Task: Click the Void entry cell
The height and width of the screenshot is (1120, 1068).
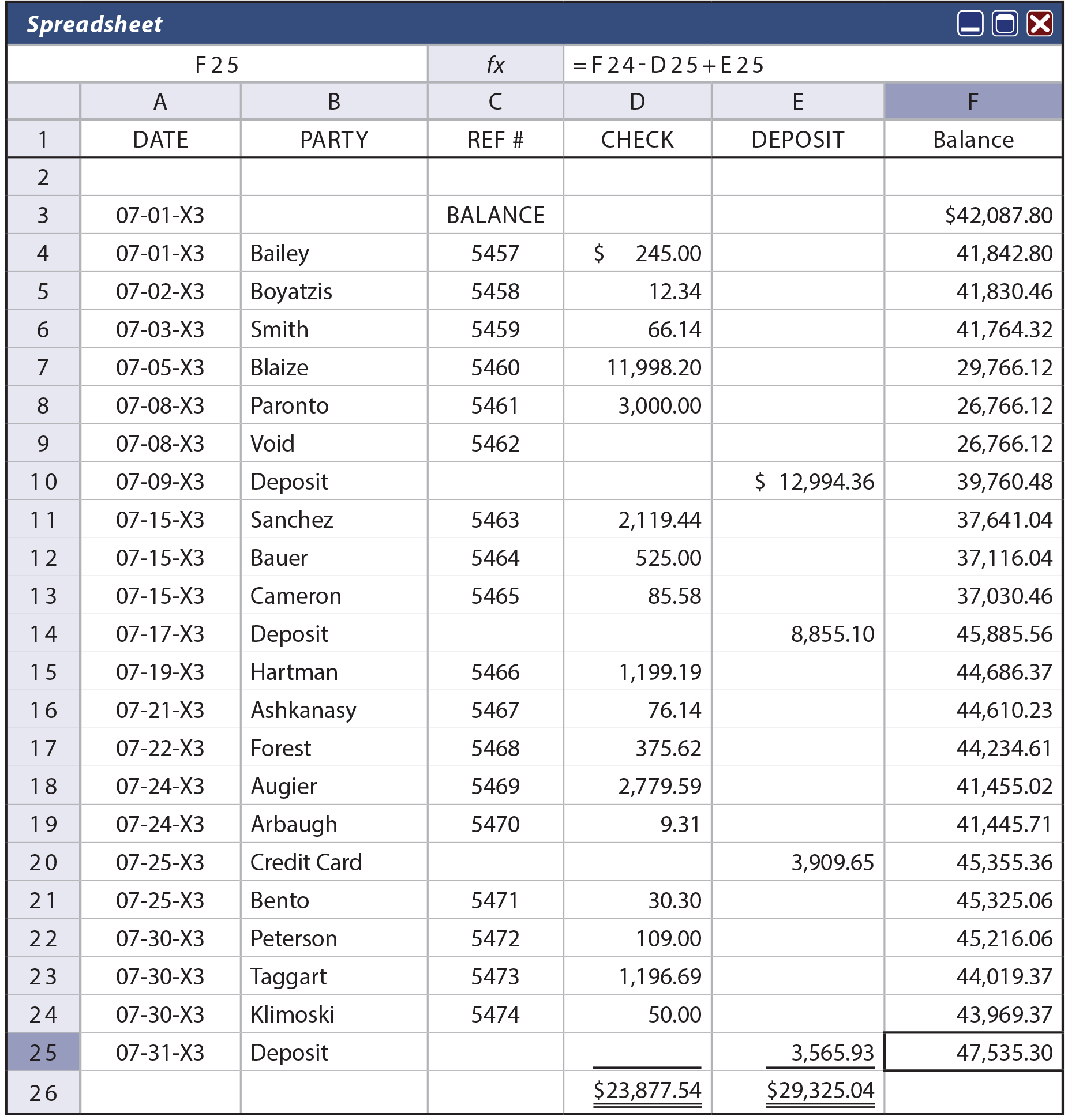Action: pyautogui.click(x=334, y=443)
